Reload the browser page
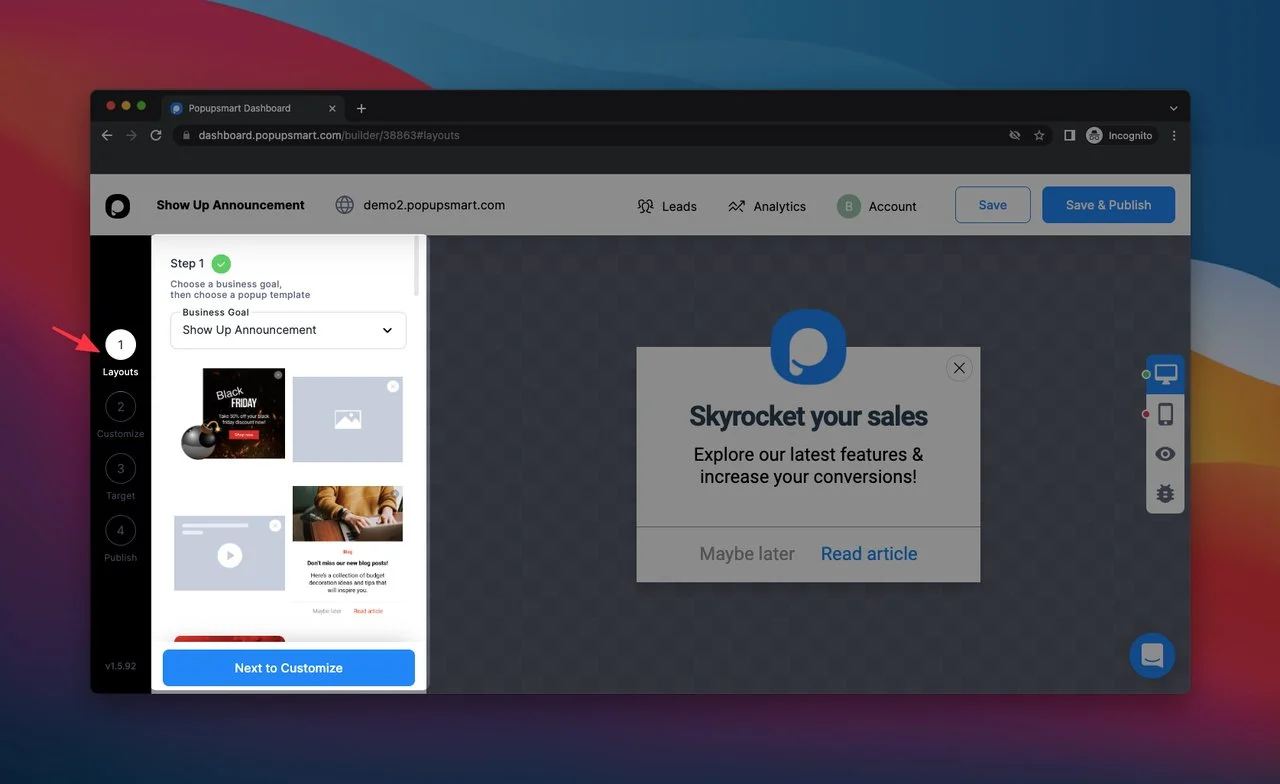The width and height of the screenshot is (1280, 784). 156,136
